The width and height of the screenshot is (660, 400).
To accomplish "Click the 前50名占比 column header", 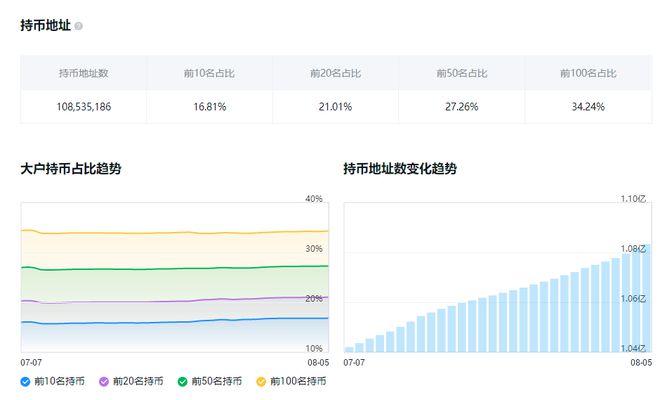I will [x=461, y=73].
